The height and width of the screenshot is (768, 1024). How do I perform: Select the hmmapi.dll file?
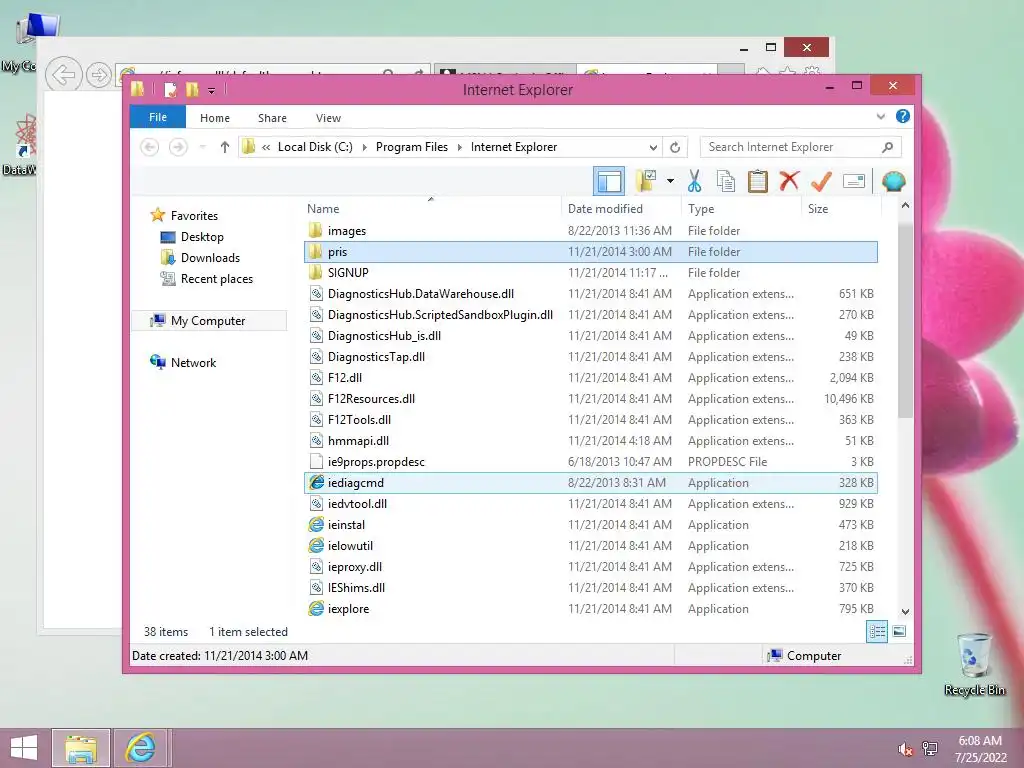tap(590, 441)
